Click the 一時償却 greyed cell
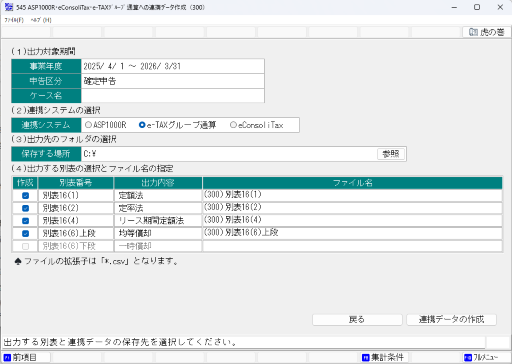The image size is (512, 364). click(158, 246)
